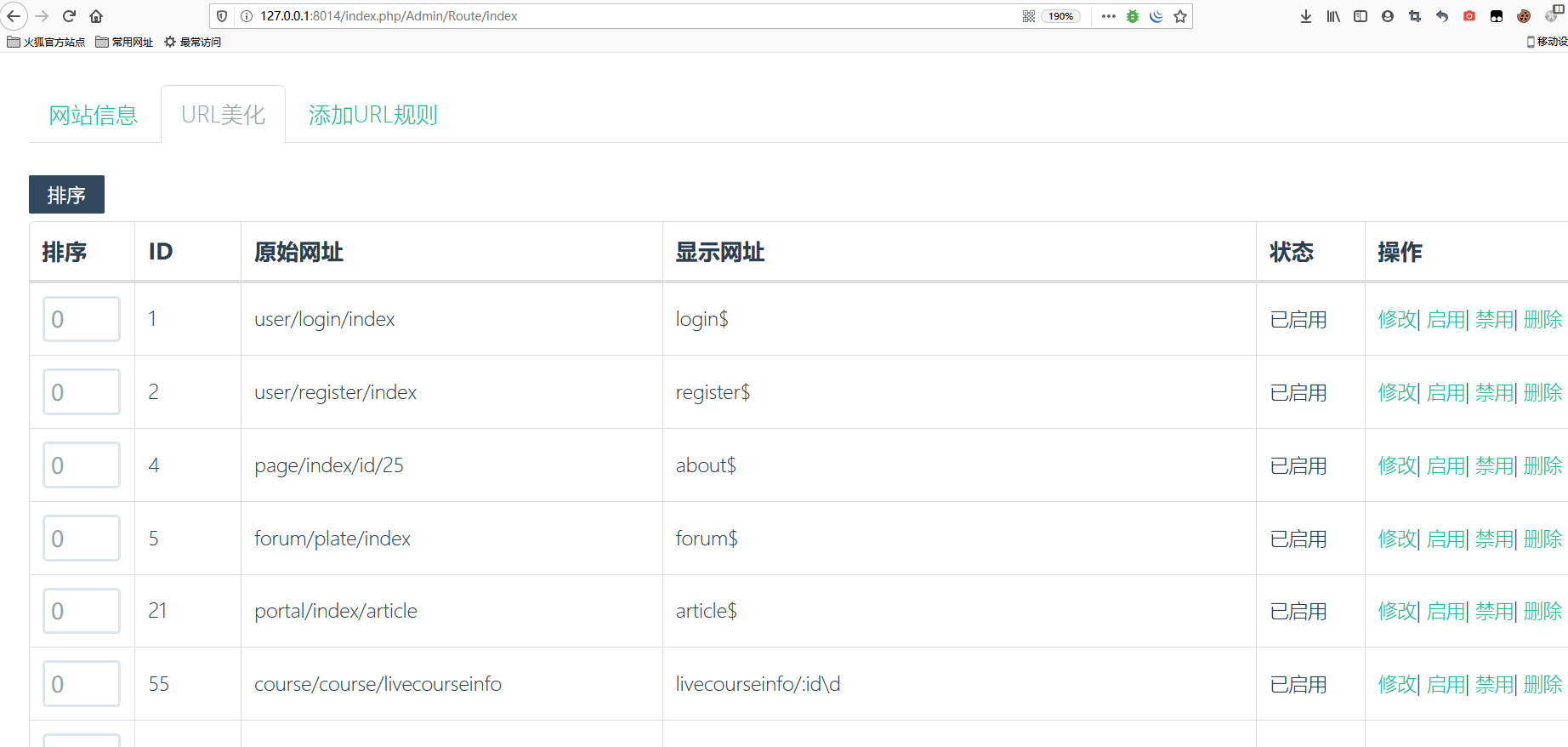
Task: Click 已启用 status in forum$ row
Action: [x=1298, y=539]
